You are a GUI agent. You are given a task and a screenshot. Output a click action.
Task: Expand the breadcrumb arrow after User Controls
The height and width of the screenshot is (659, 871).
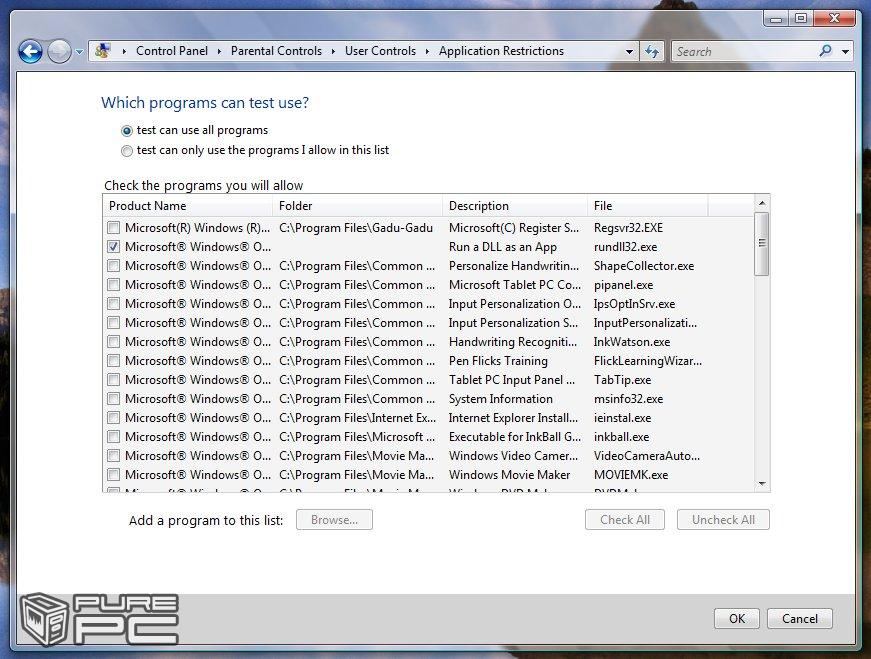point(427,51)
